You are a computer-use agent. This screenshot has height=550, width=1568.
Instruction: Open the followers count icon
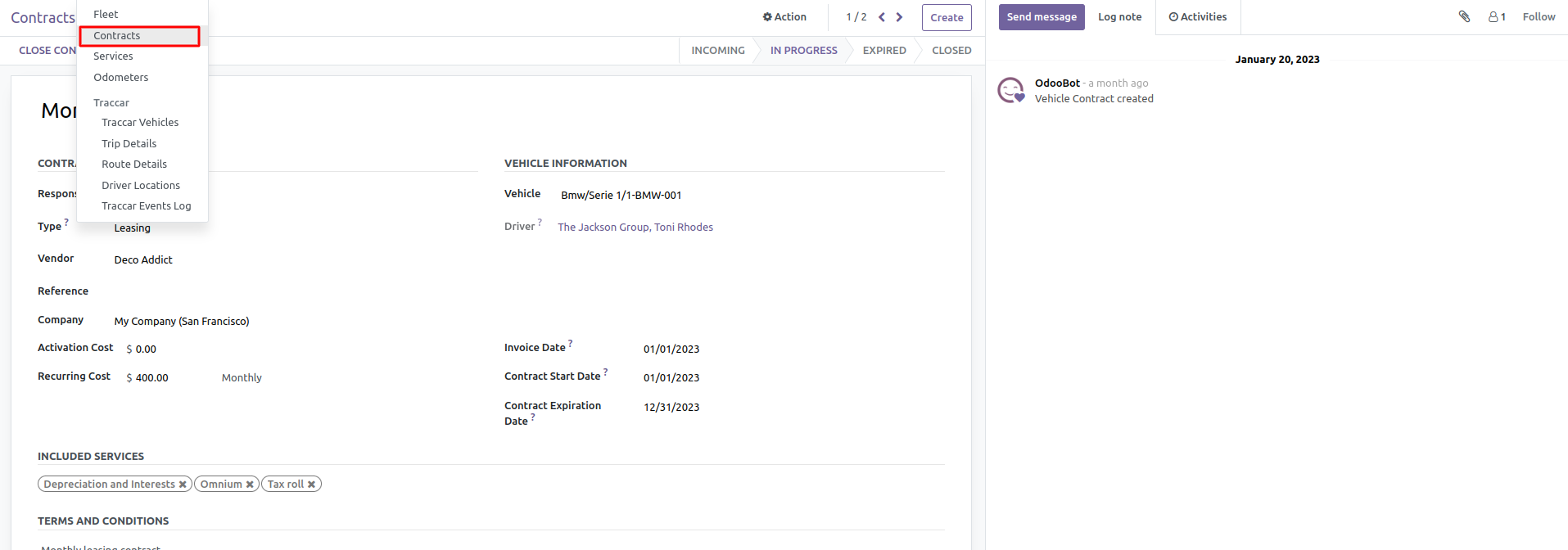point(1497,17)
